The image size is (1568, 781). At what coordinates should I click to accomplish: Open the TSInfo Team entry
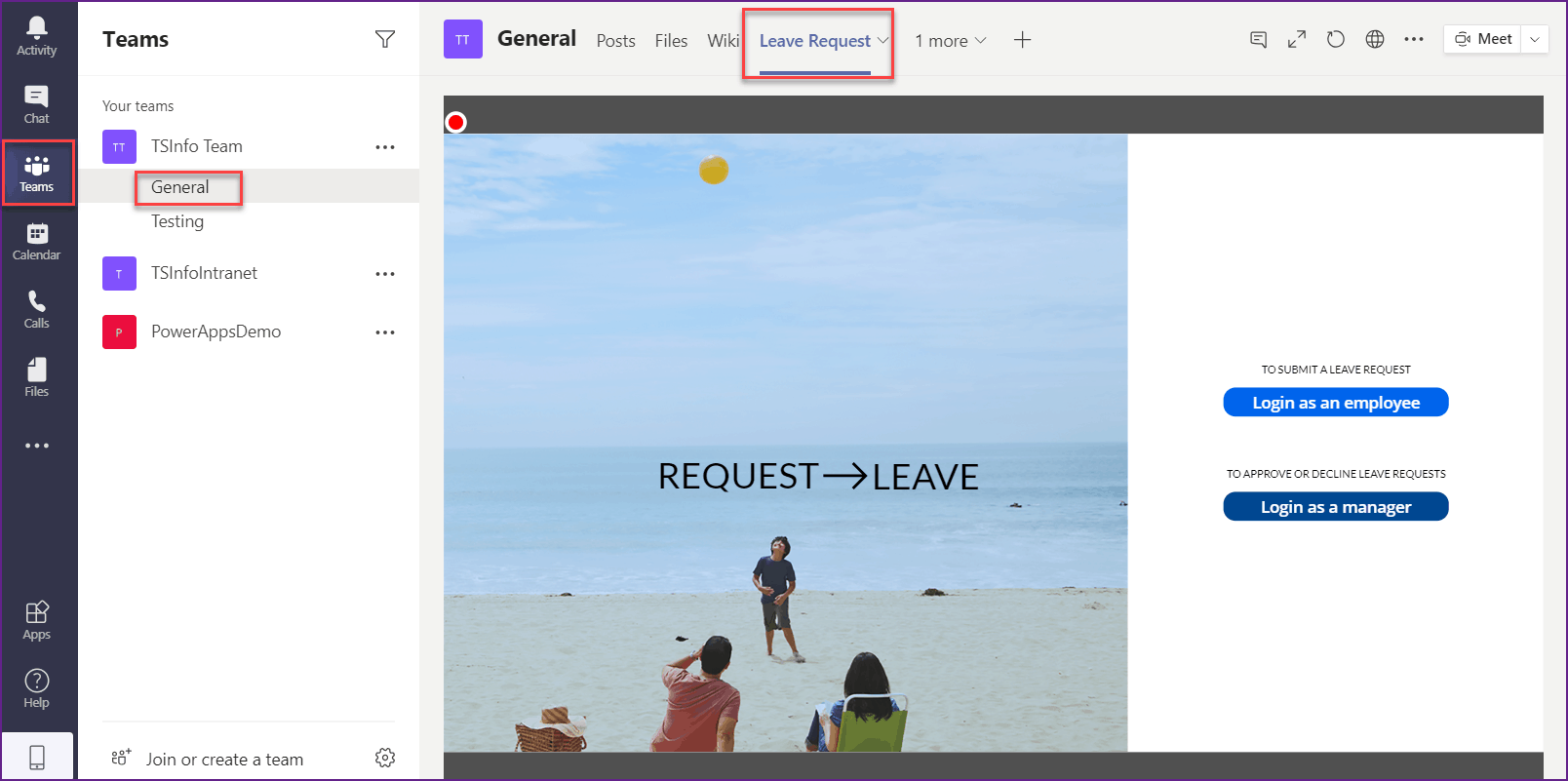click(x=197, y=146)
